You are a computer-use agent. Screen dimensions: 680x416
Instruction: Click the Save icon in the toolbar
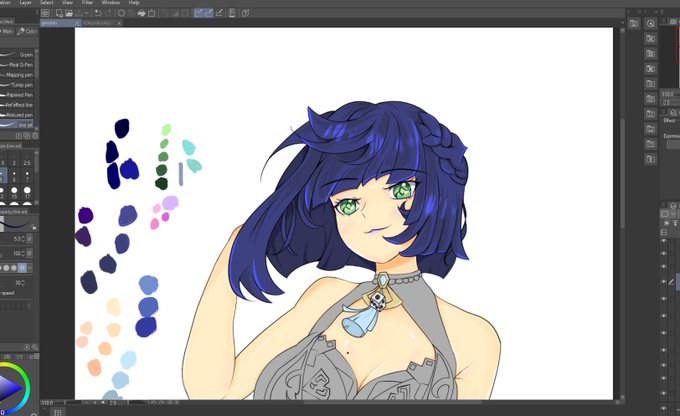click(x=79, y=13)
